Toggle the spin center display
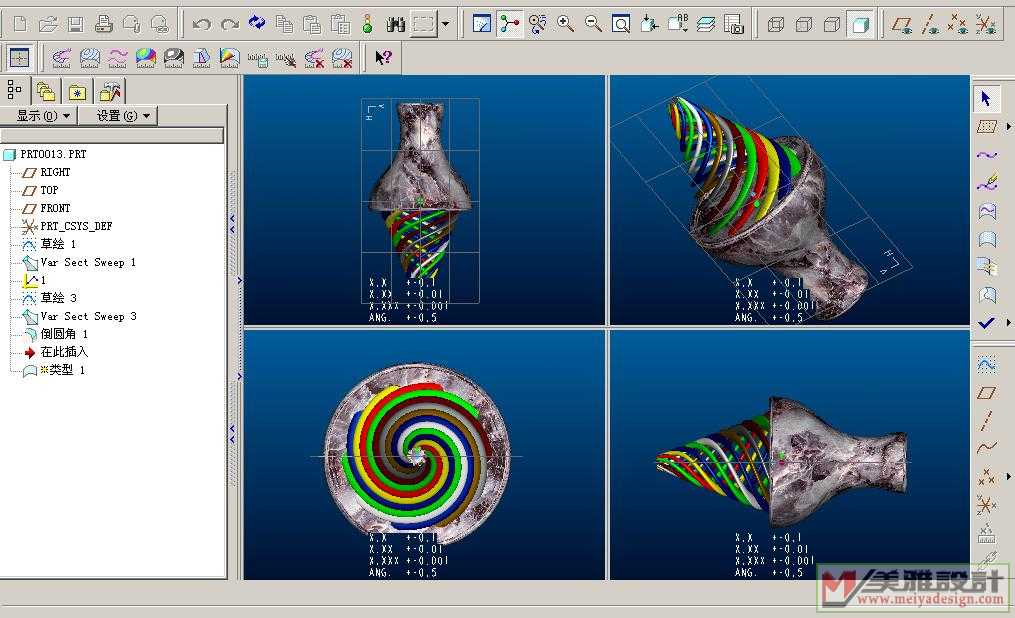Image resolution: width=1015 pixels, height=618 pixels. pyautogui.click(x=509, y=25)
